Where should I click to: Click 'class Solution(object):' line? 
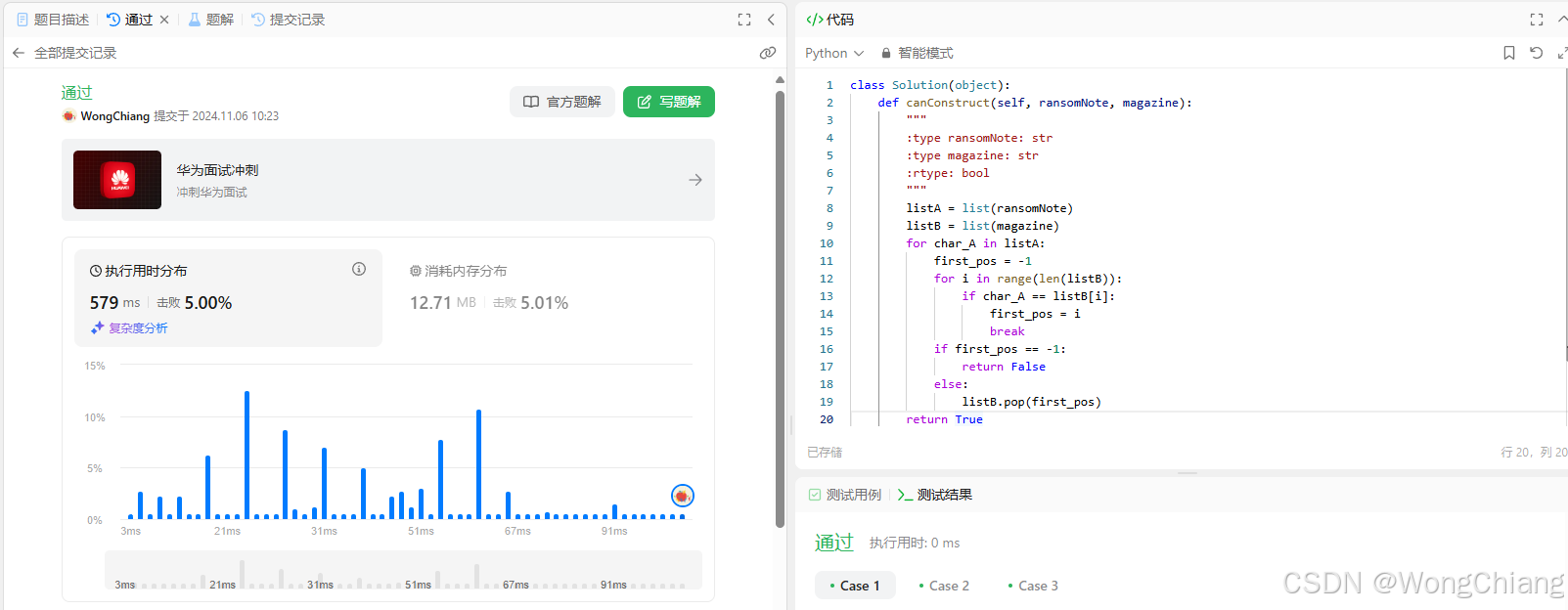(930, 85)
